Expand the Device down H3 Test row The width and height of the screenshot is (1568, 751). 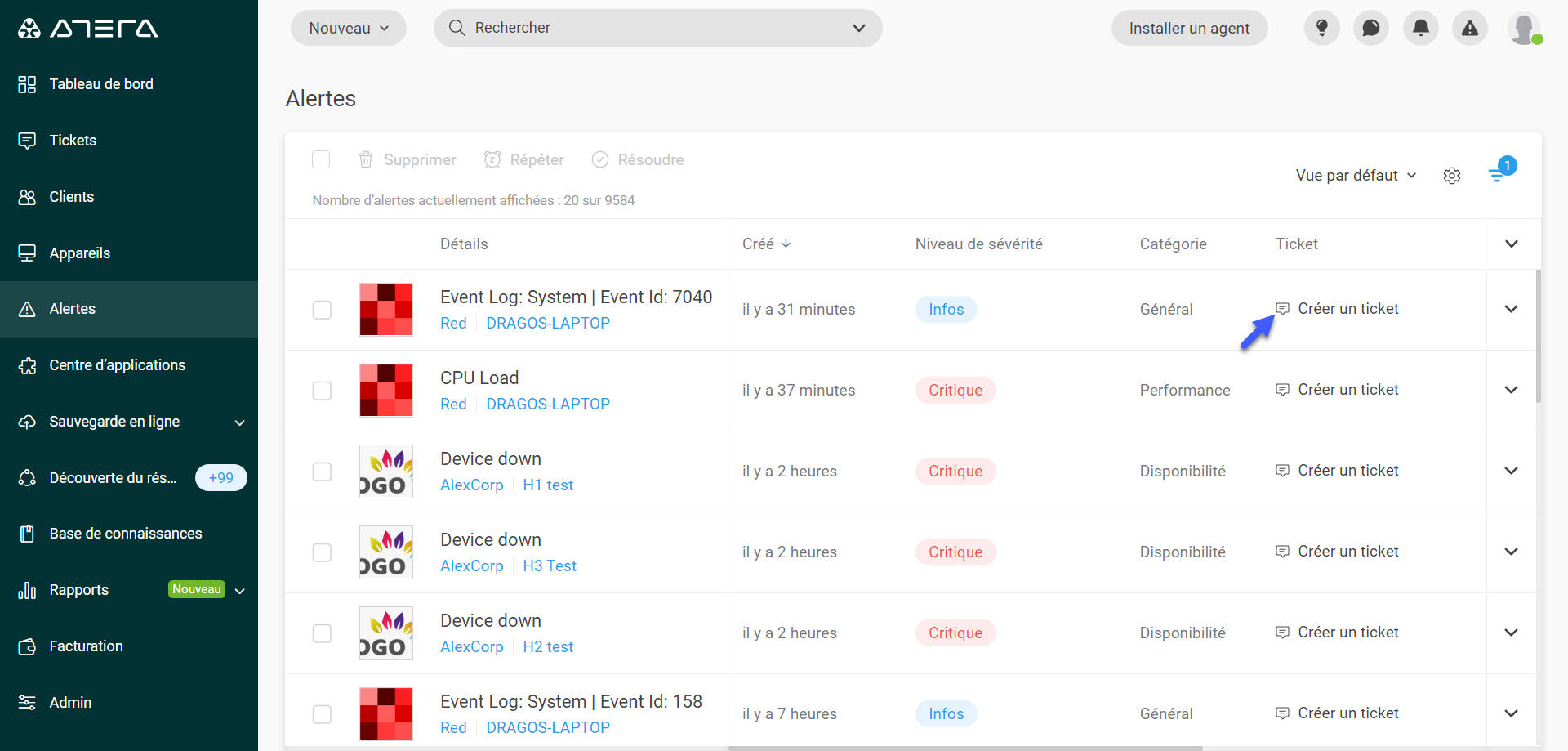point(1511,552)
